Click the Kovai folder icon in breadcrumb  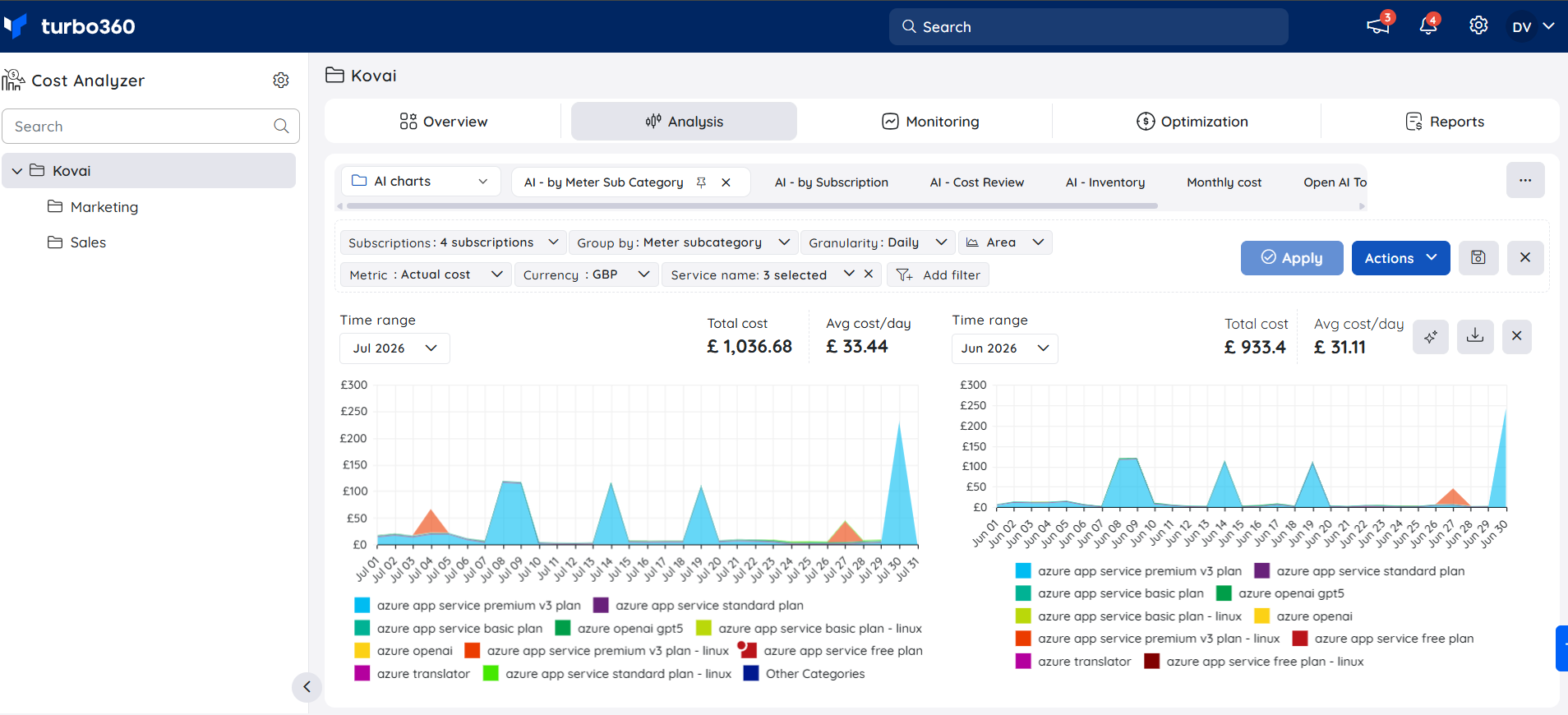[334, 76]
